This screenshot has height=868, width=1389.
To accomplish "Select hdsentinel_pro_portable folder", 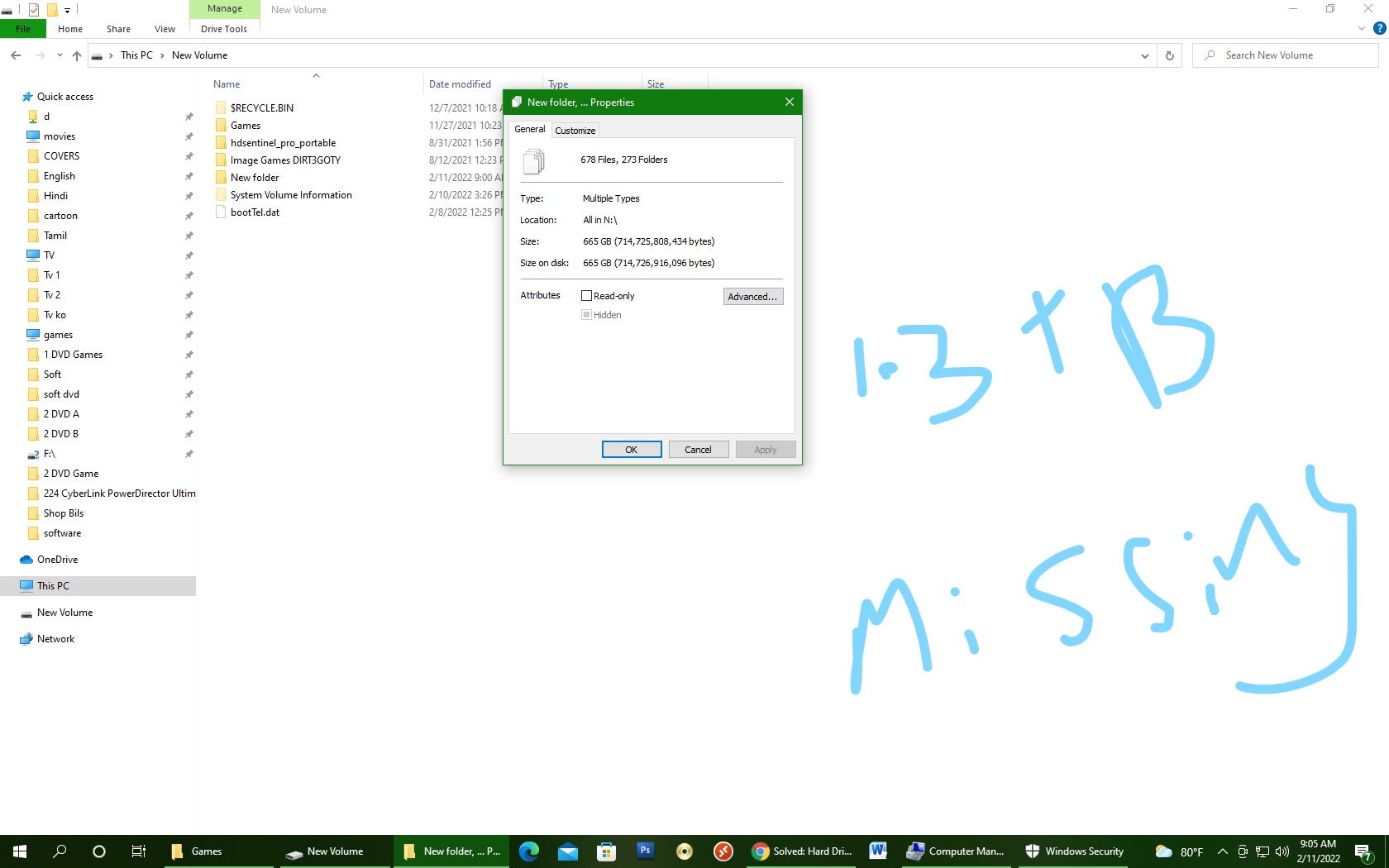I will (x=283, y=143).
